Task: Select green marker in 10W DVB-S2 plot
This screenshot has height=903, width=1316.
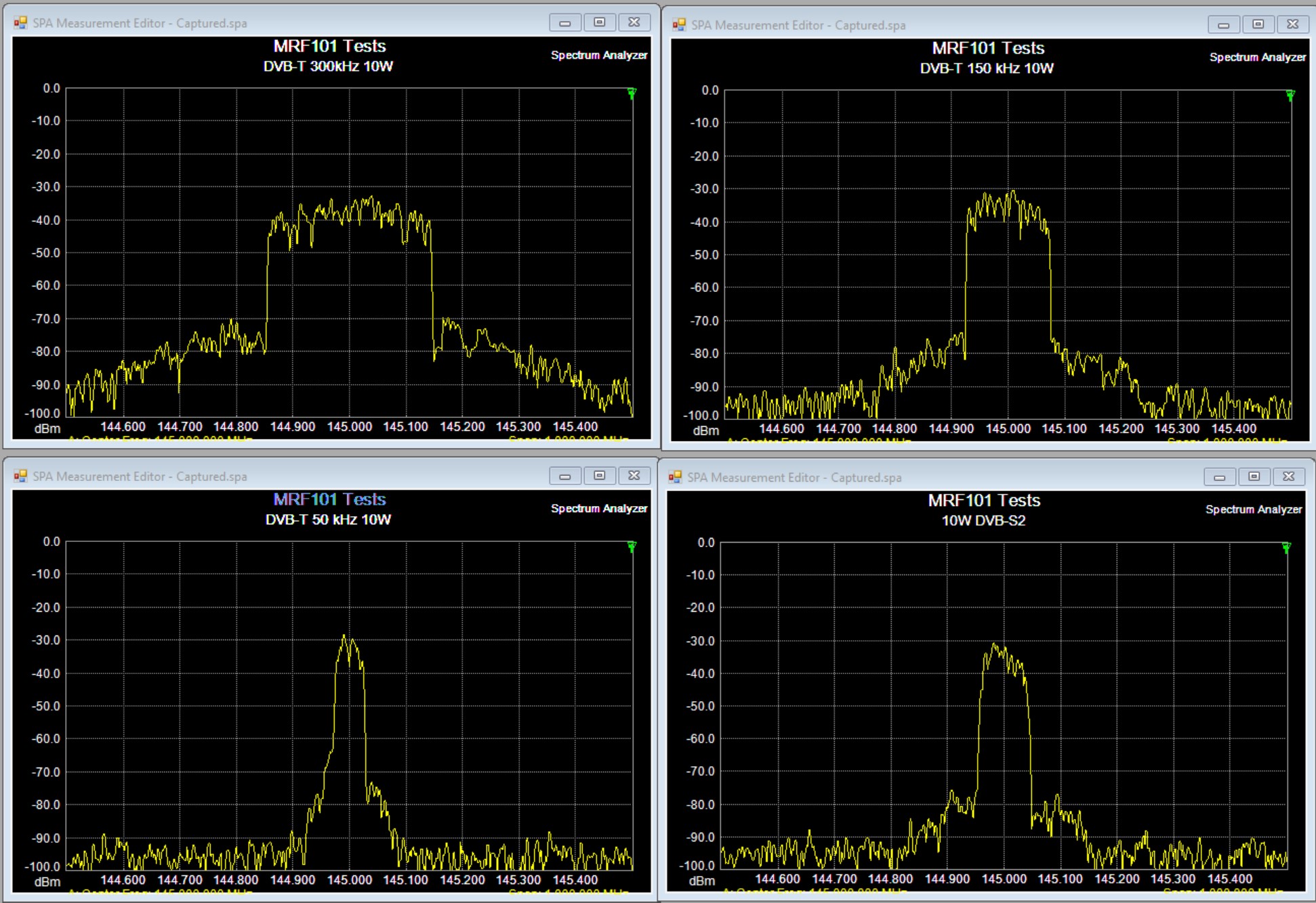Action: pos(1286,547)
